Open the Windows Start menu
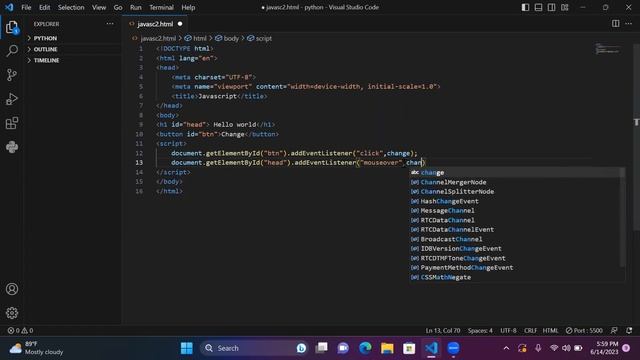The height and width of the screenshot is (360, 640). coord(187,348)
